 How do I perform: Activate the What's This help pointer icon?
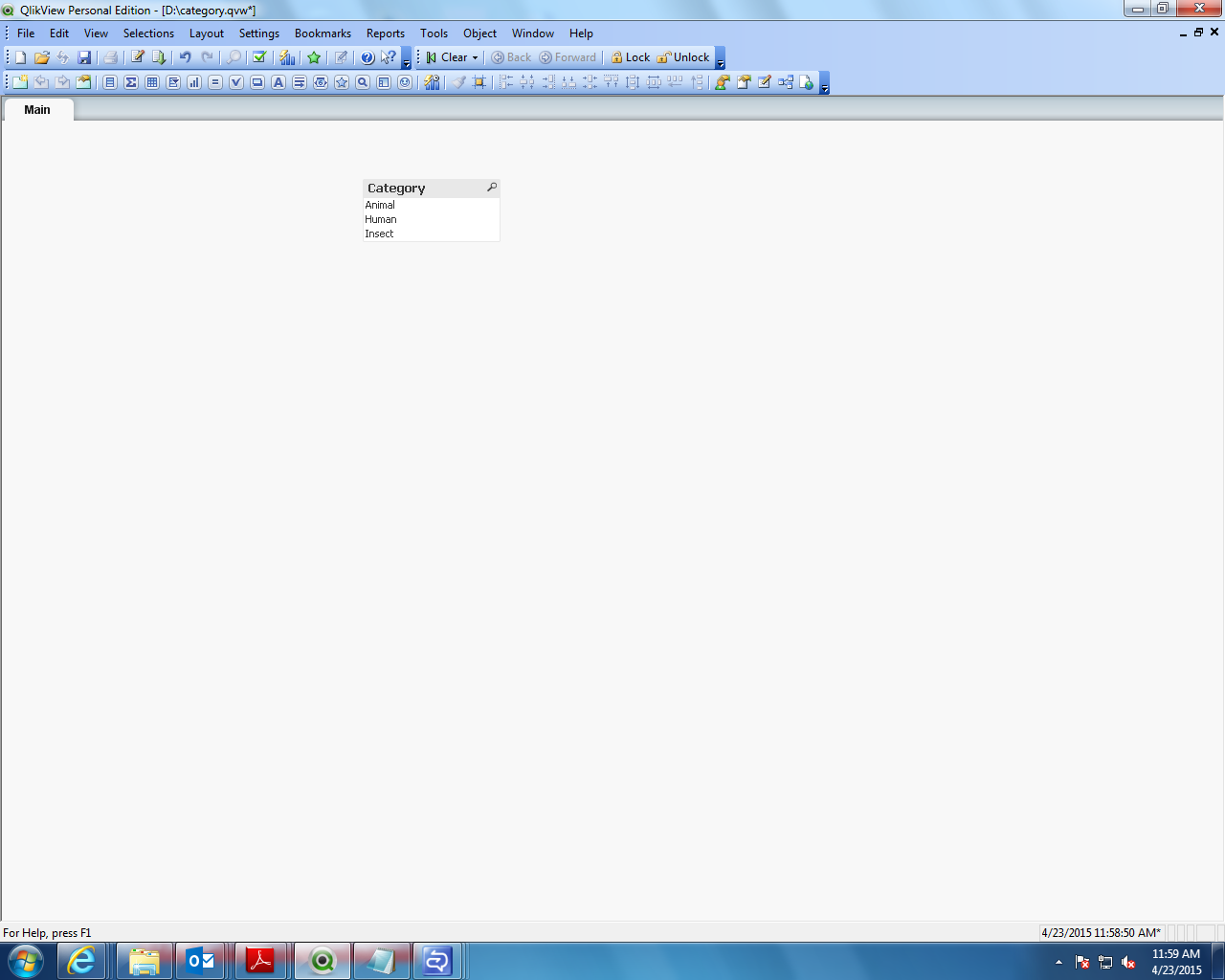point(389,57)
